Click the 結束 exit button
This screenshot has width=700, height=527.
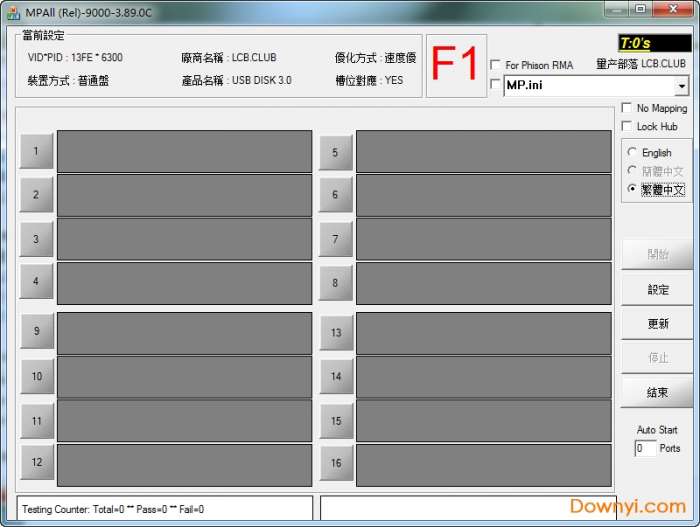pos(657,393)
